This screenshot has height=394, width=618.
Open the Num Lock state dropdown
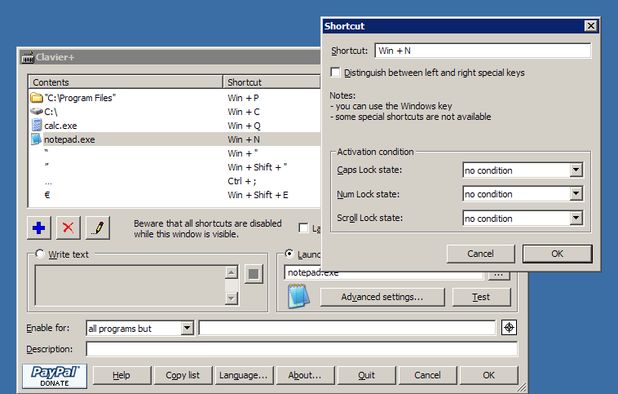tap(576, 194)
